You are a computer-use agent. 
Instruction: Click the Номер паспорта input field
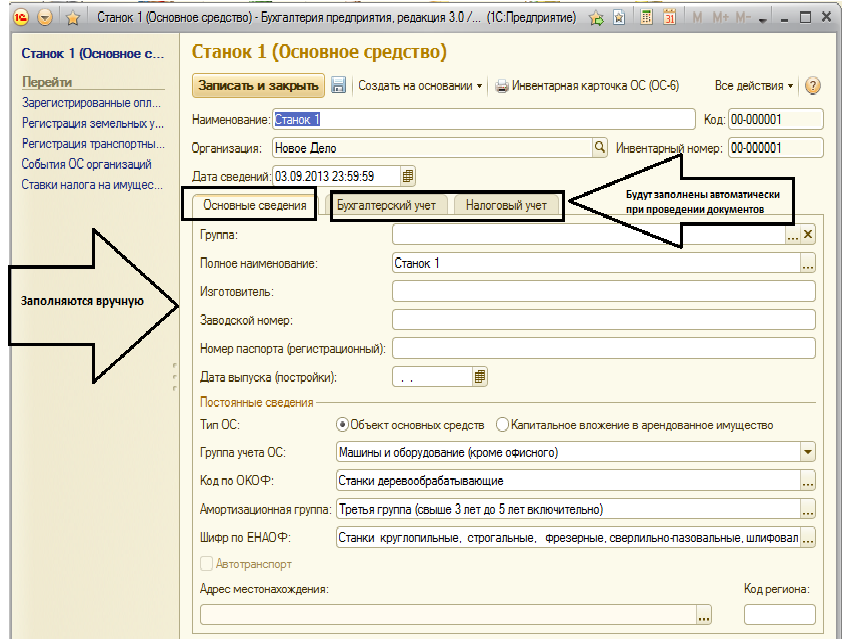point(603,349)
